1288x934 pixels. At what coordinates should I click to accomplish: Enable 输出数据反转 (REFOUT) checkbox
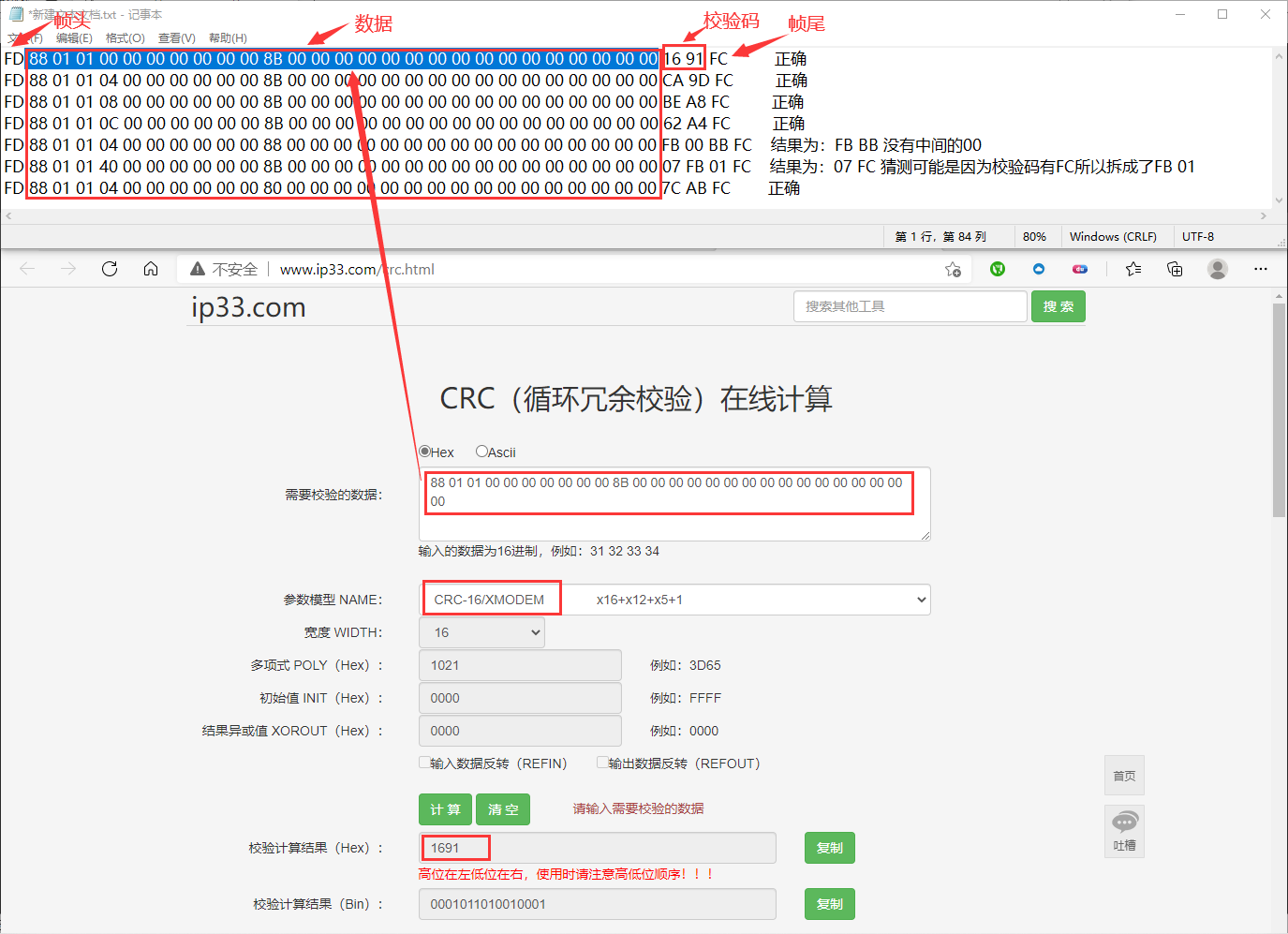tap(602, 763)
